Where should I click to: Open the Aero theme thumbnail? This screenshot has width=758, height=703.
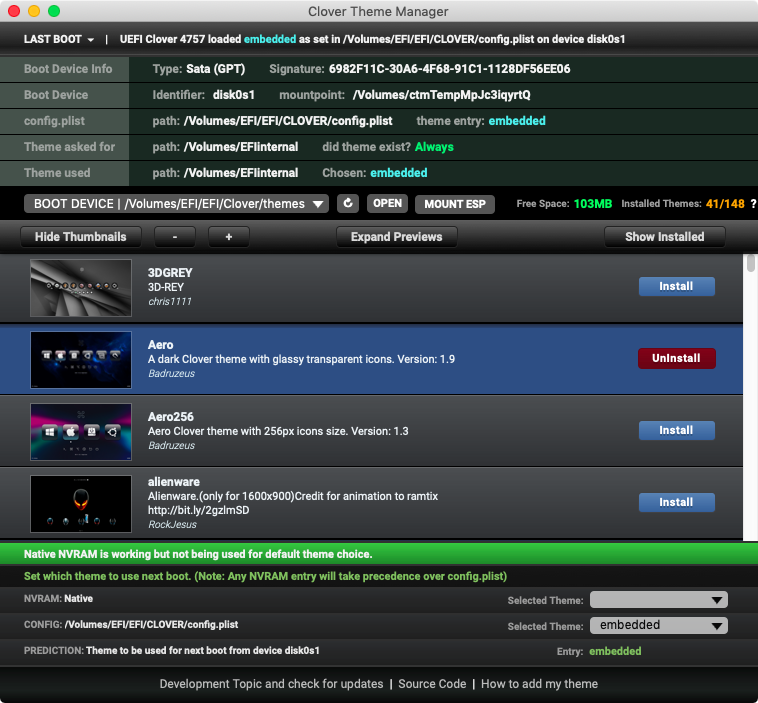(x=81, y=360)
